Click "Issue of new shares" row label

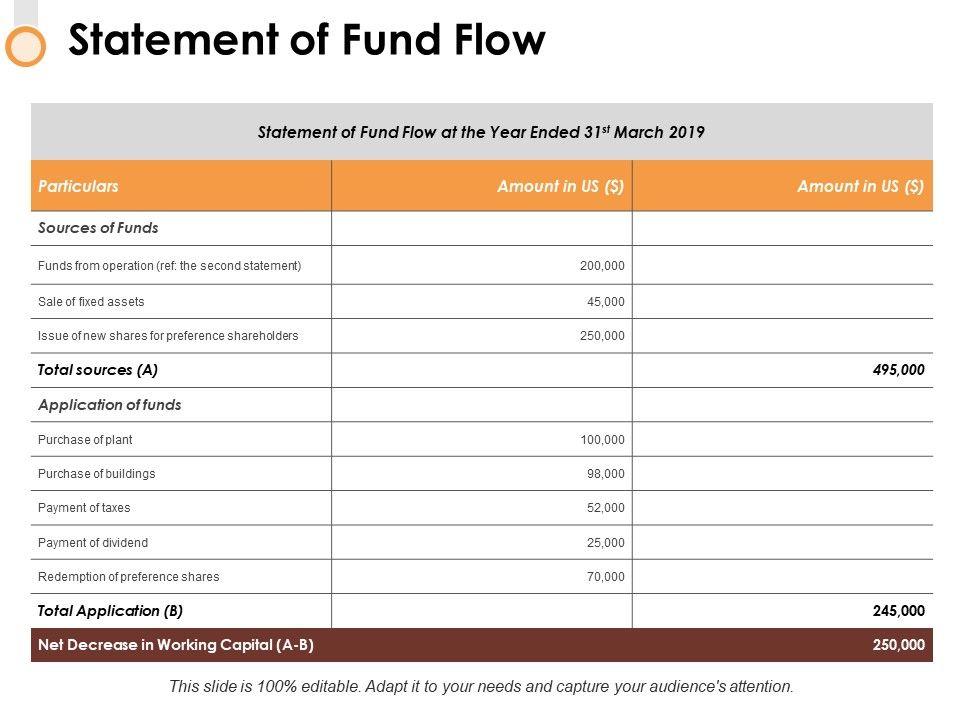168,336
